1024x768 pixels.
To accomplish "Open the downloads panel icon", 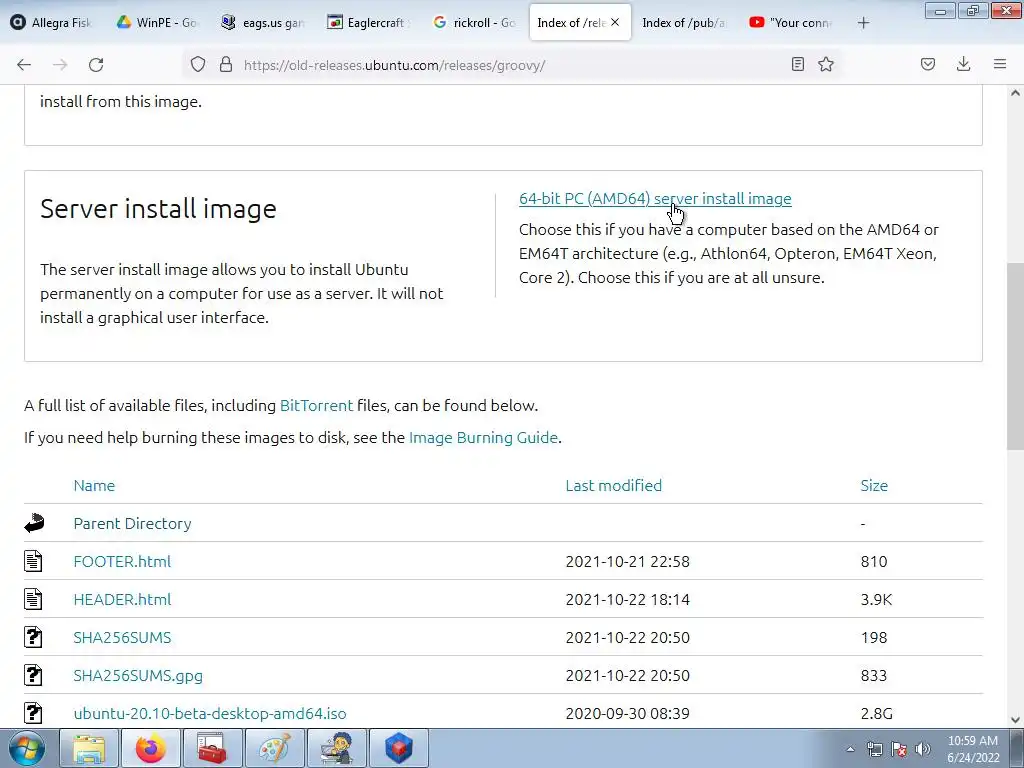I will click(x=963, y=64).
